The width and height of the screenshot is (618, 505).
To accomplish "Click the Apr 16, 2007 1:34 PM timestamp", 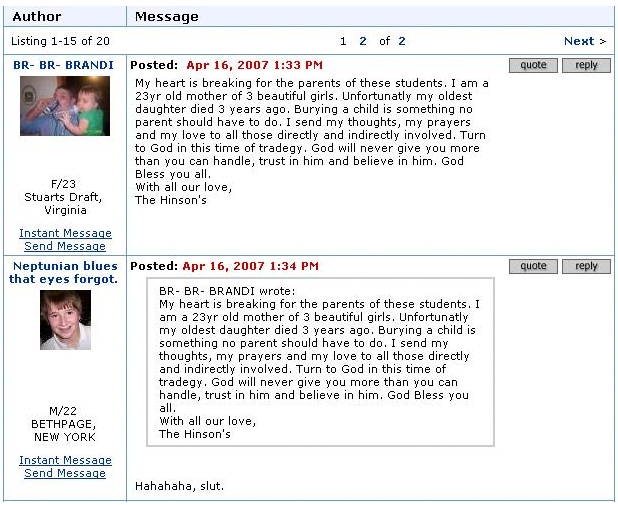I will (x=250, y=266).
